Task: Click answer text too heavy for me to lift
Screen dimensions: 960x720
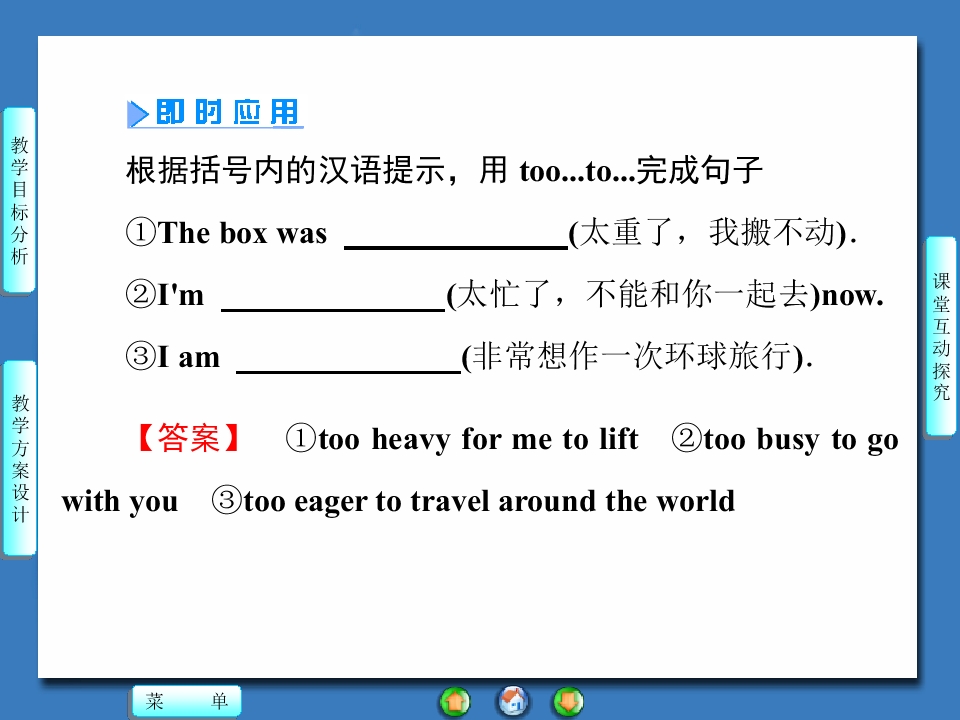Action: [478, 440]
